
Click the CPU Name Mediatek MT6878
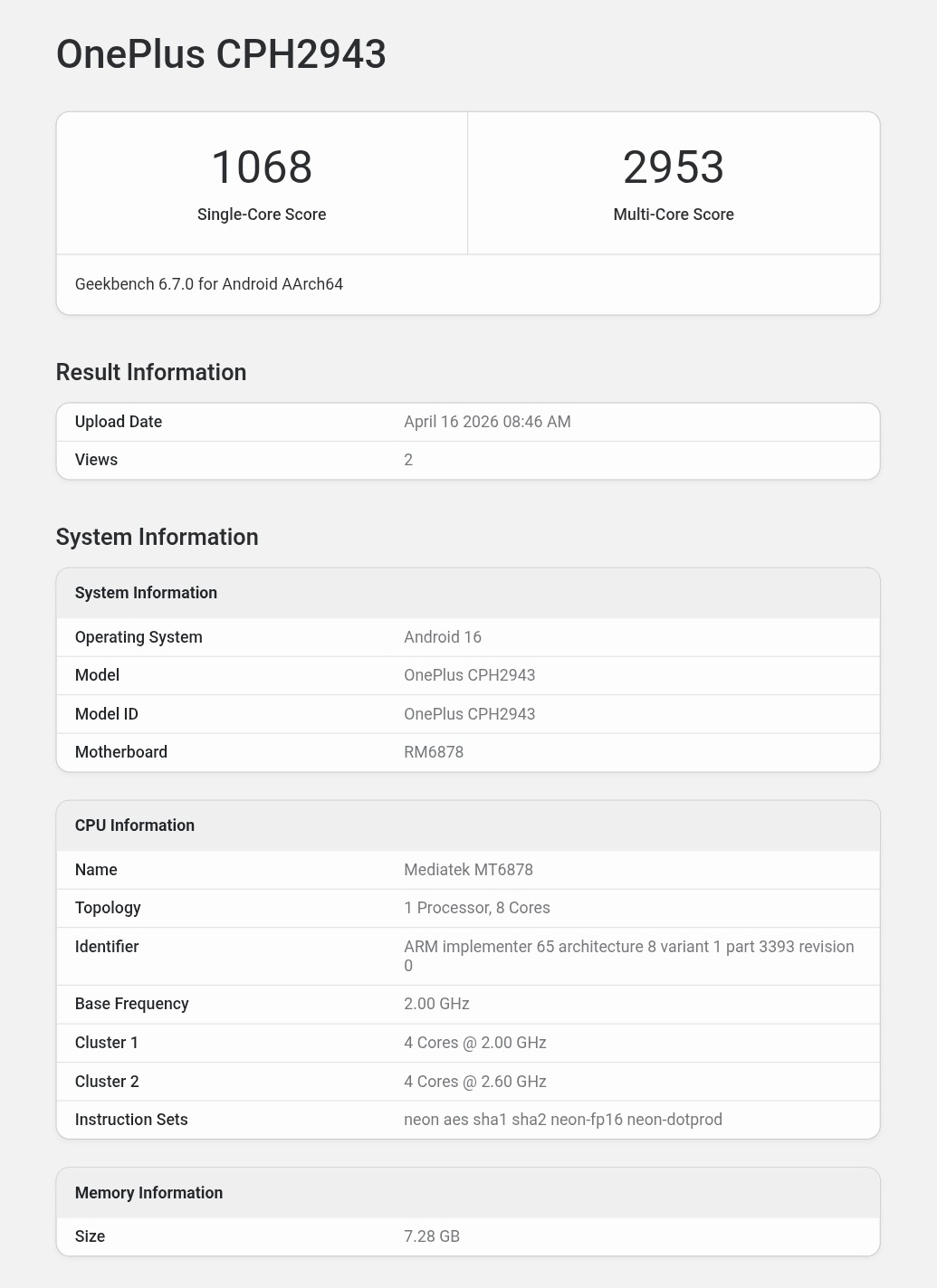coord(468,869)
